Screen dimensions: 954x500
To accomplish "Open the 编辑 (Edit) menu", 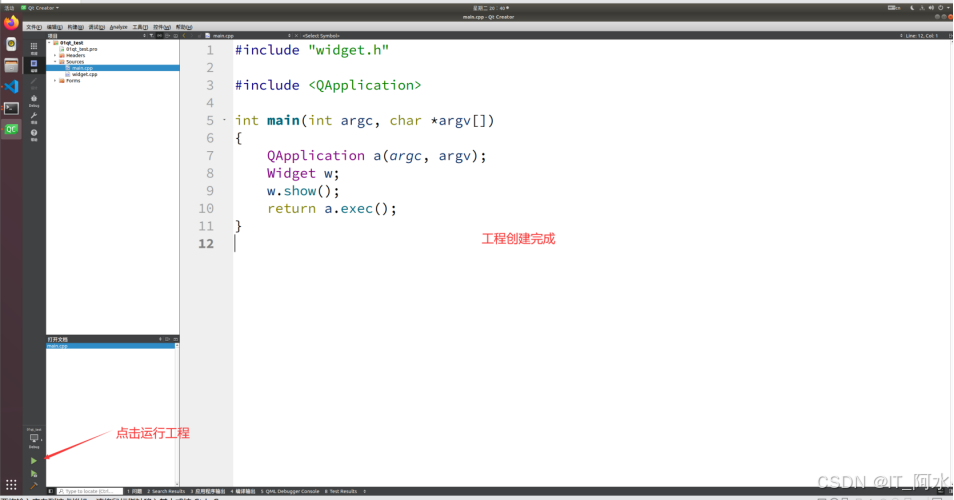I will click(54, 27).
